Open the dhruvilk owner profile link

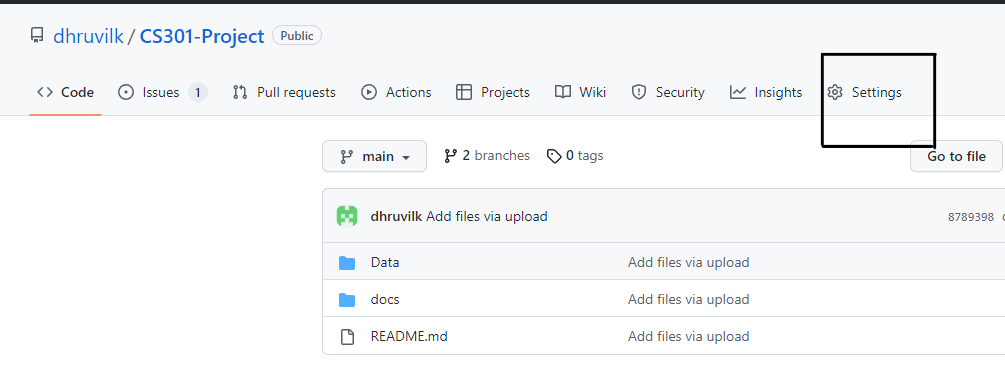point(88,37)
